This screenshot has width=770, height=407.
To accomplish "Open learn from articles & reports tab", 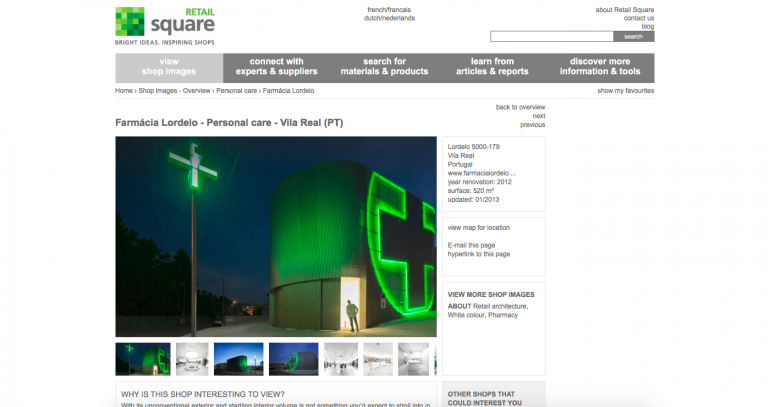I will 492,68.
